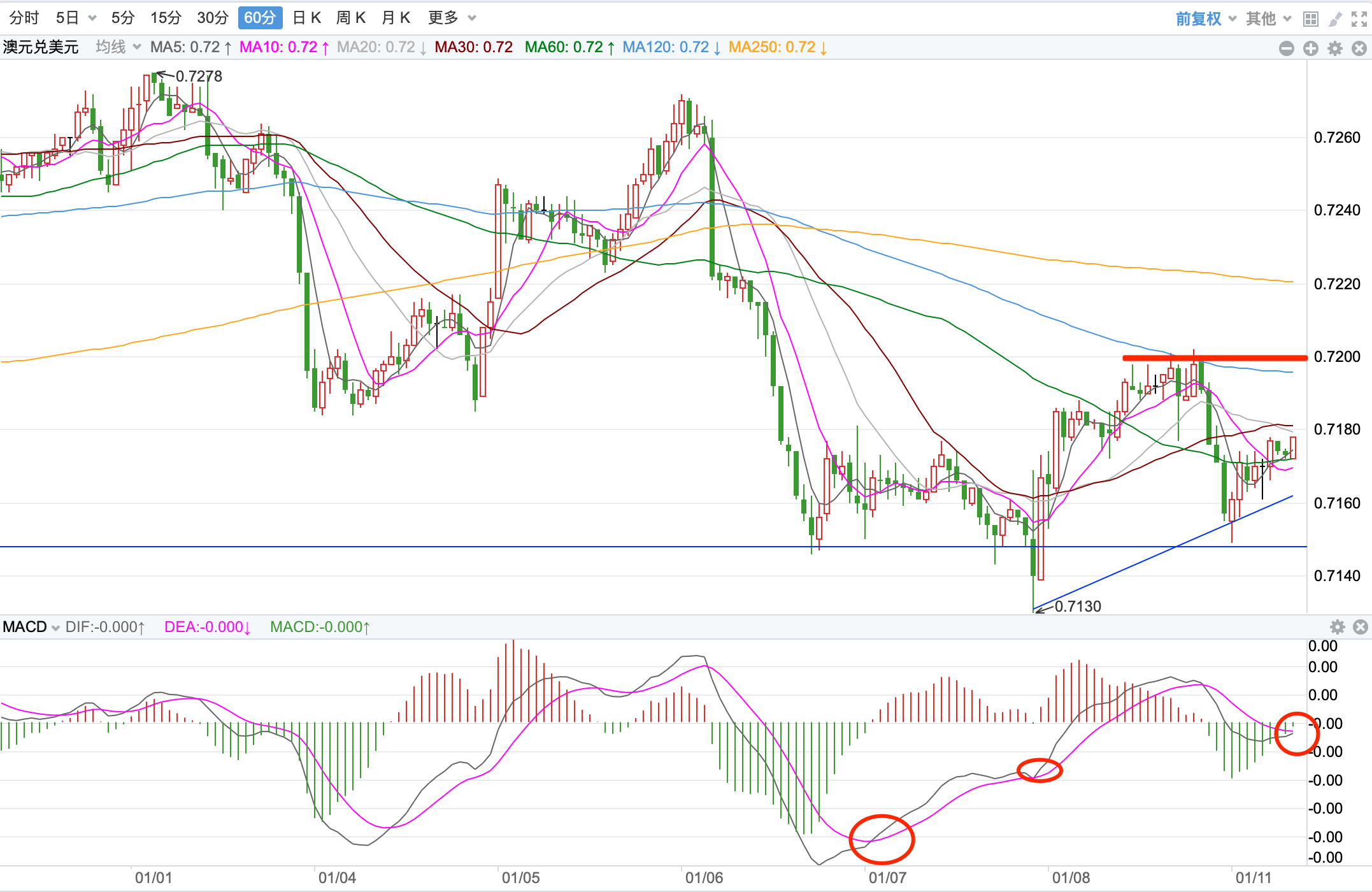Switch to 月K monthly candlestick
The height and width of the screenshot is (892, 1372).
click(396, 18)
